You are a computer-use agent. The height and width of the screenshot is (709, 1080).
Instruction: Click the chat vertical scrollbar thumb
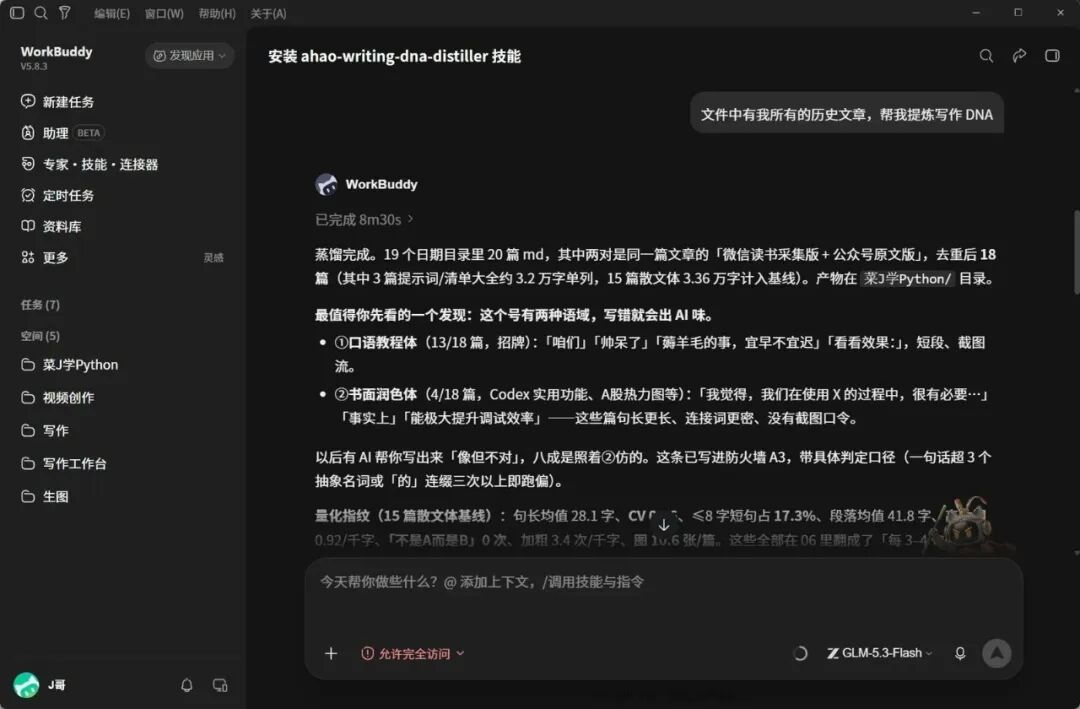[x=1077, y=252]
